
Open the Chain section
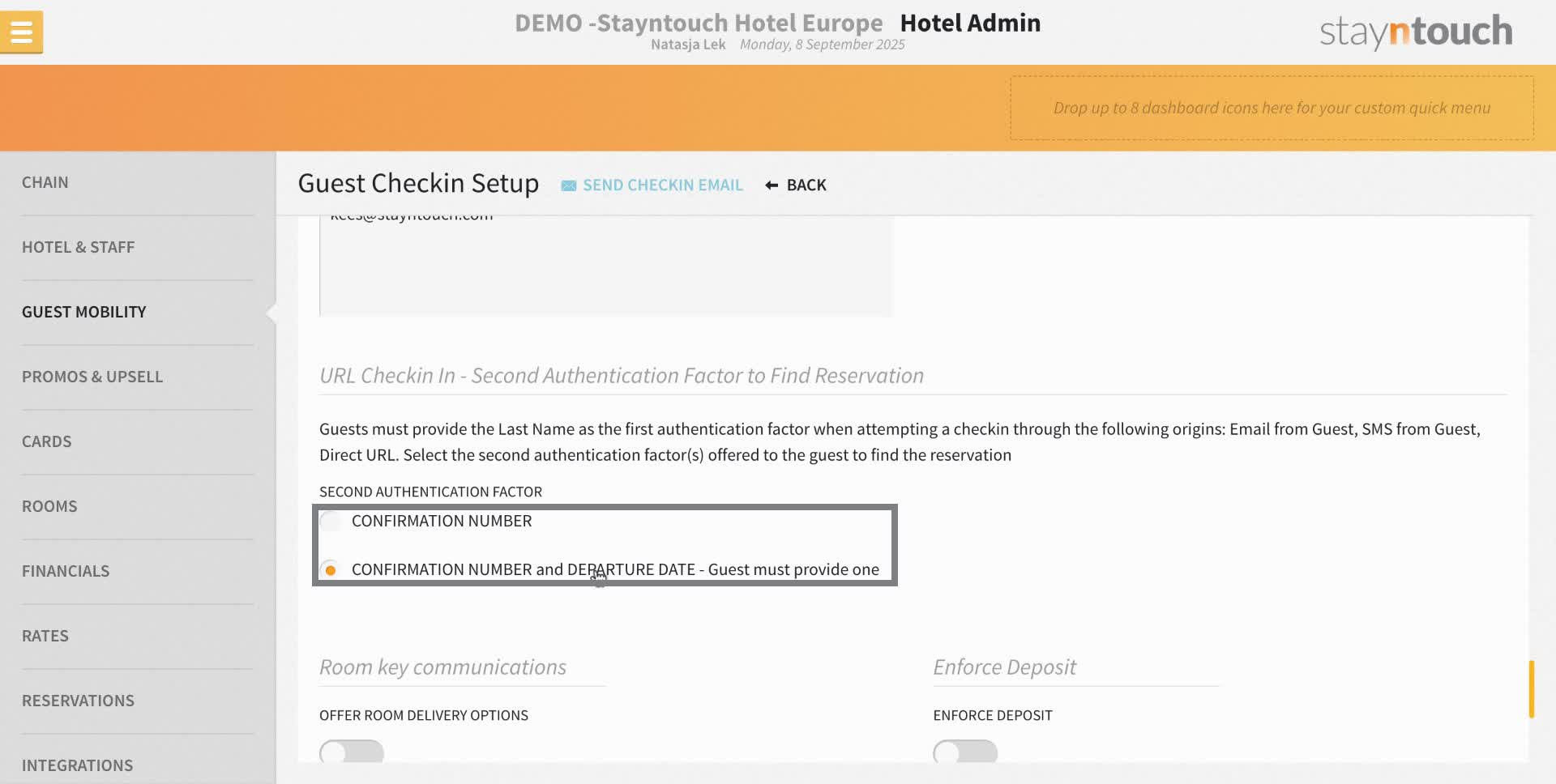(x=45, y=182)
